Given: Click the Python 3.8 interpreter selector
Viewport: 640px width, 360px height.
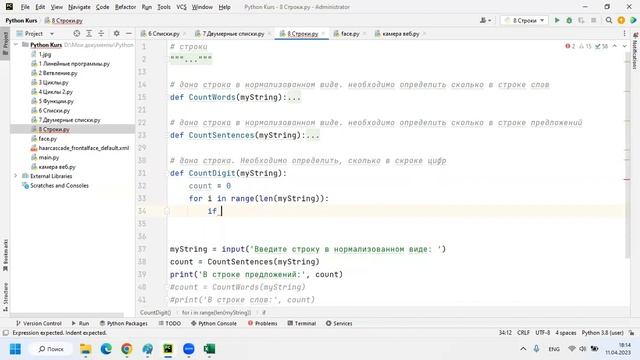Looking at the screenshot, I should click(x=602, y=333).
